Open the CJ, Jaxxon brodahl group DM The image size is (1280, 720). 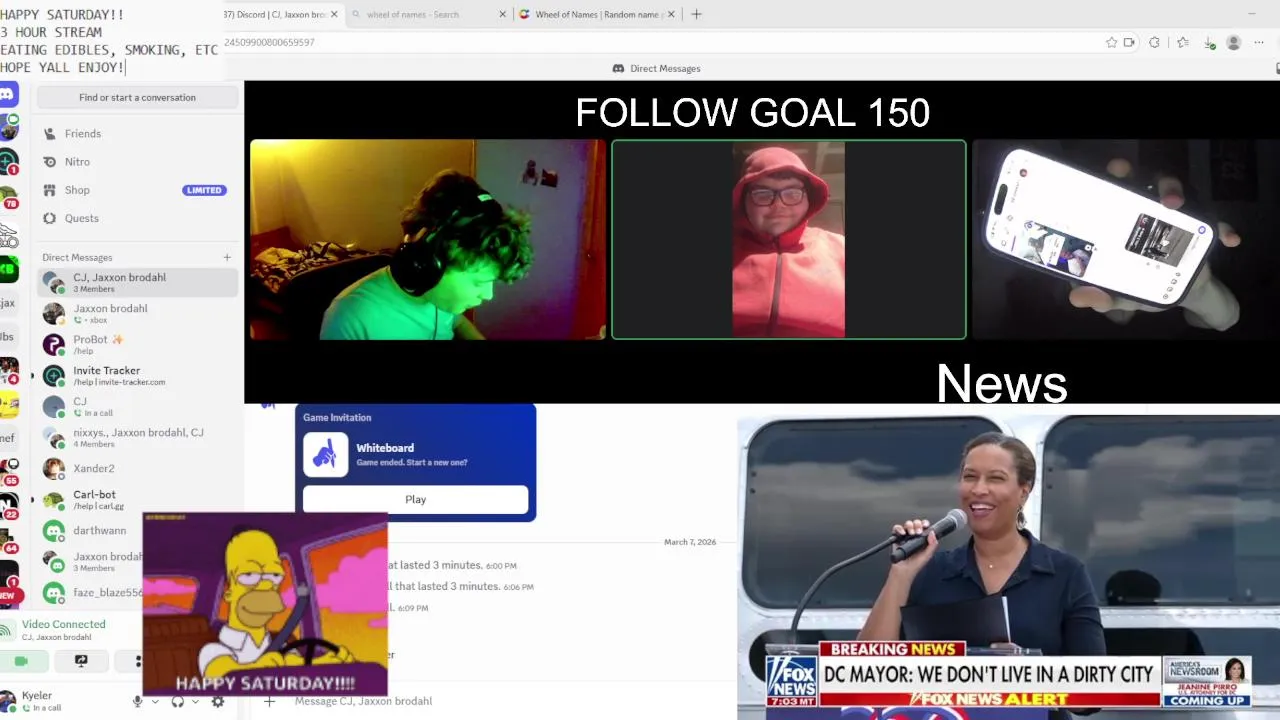[138, 282]
